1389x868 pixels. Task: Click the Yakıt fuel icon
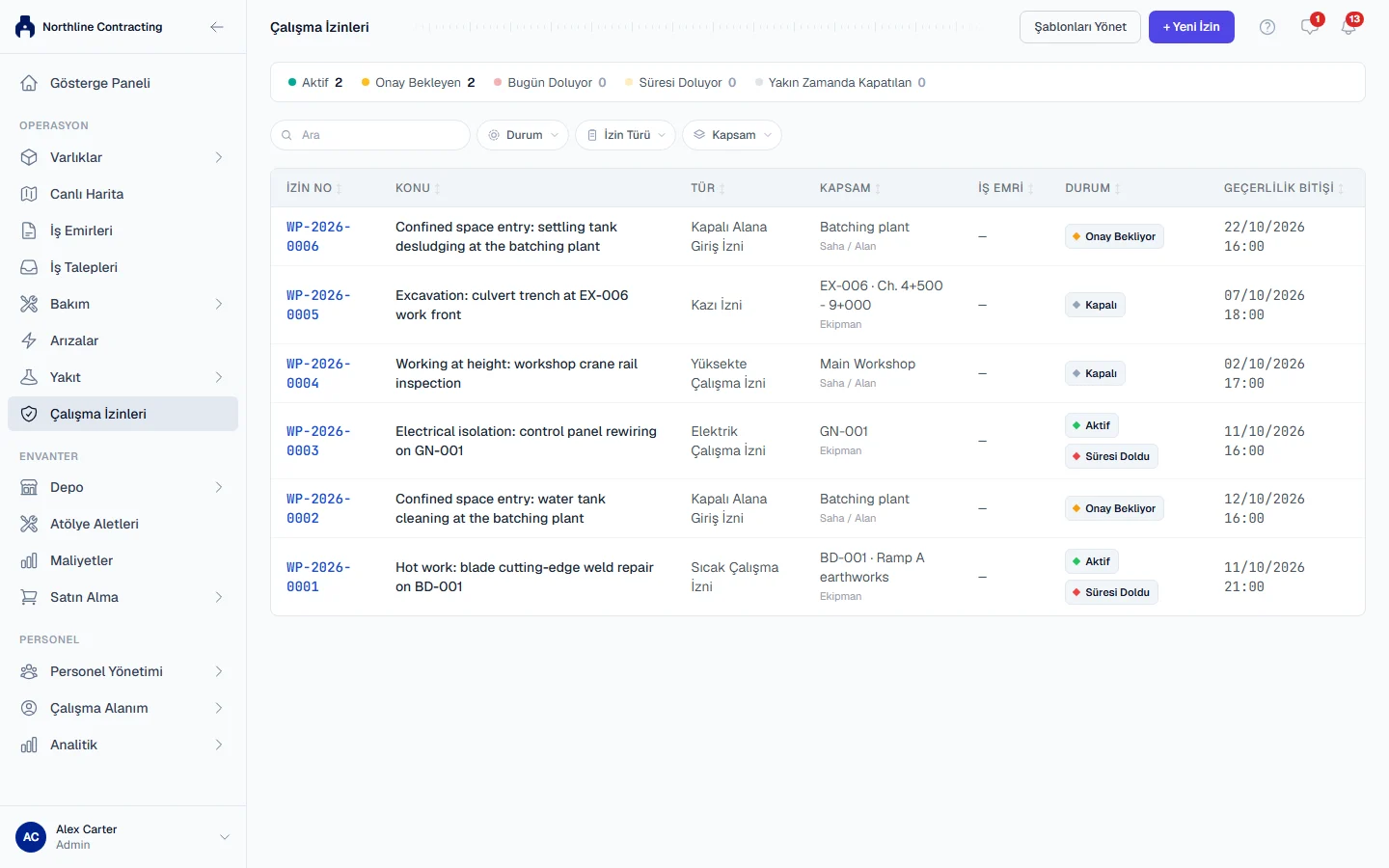coord(29,377)
